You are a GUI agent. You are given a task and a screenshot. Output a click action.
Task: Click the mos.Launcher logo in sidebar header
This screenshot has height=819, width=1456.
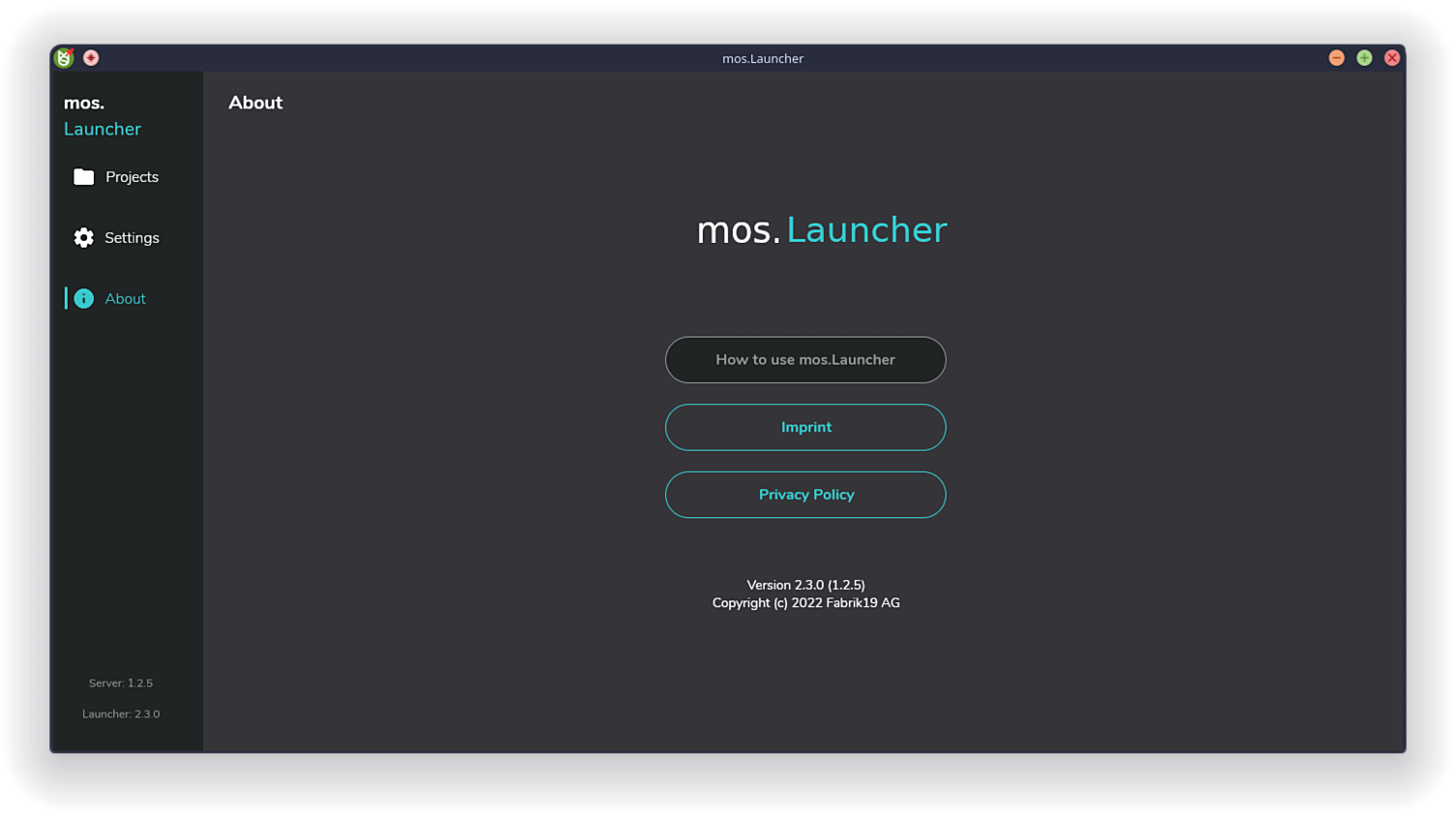102,114
